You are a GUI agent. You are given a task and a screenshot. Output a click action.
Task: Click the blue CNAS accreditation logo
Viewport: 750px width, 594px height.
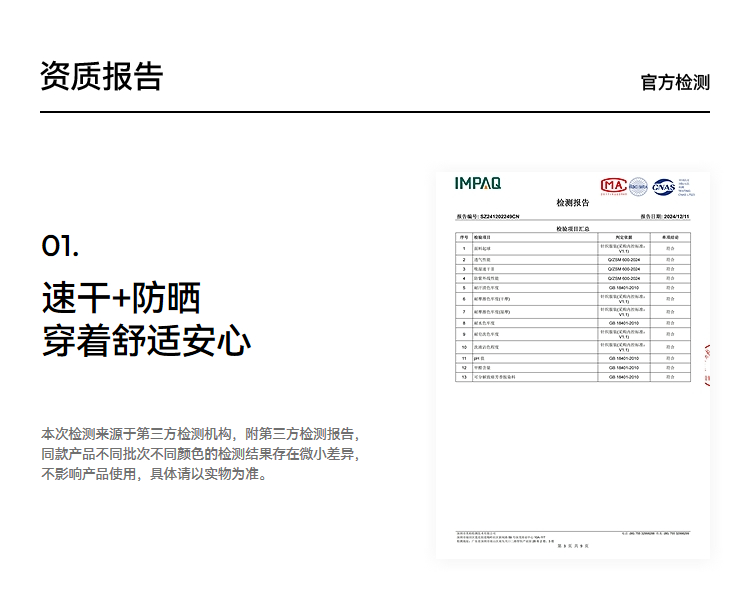click(x=664, y=186)
